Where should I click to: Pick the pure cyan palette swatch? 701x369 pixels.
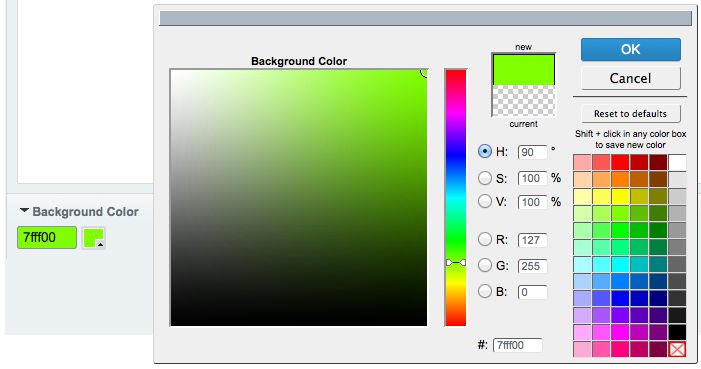click(620, 264)
